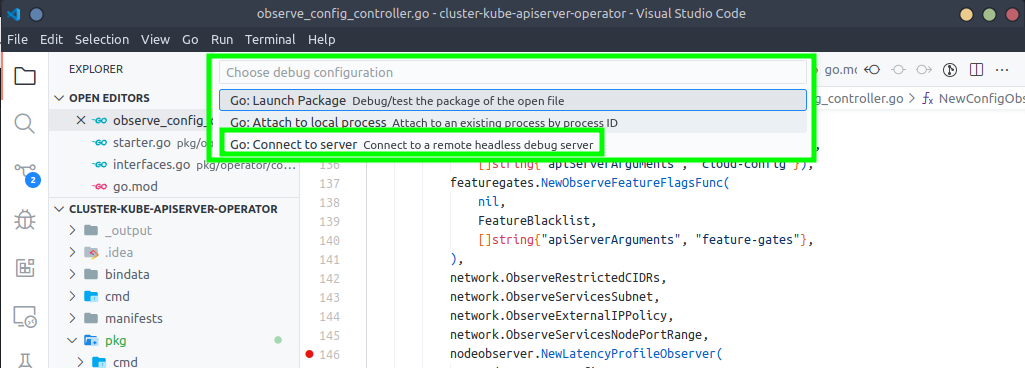Viewport: 1025px width, 368px height.
Task: Open the Testing flask icon
Action: point(24,360)
